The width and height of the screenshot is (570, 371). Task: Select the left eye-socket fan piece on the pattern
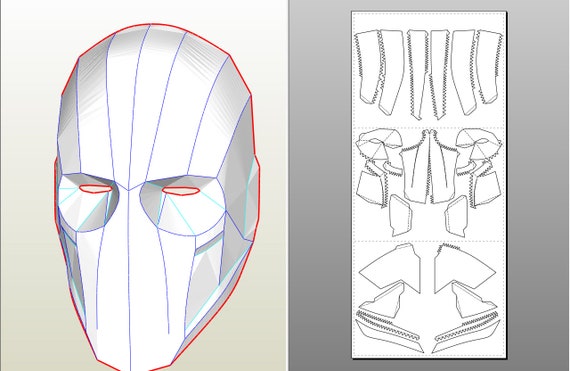click(378, 144)
